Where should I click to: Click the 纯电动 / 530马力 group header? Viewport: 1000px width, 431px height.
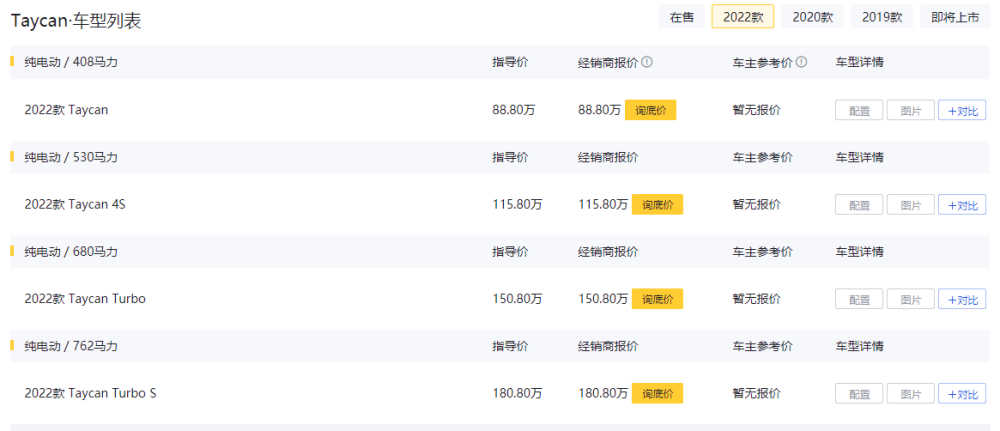(x=71, y=157)
